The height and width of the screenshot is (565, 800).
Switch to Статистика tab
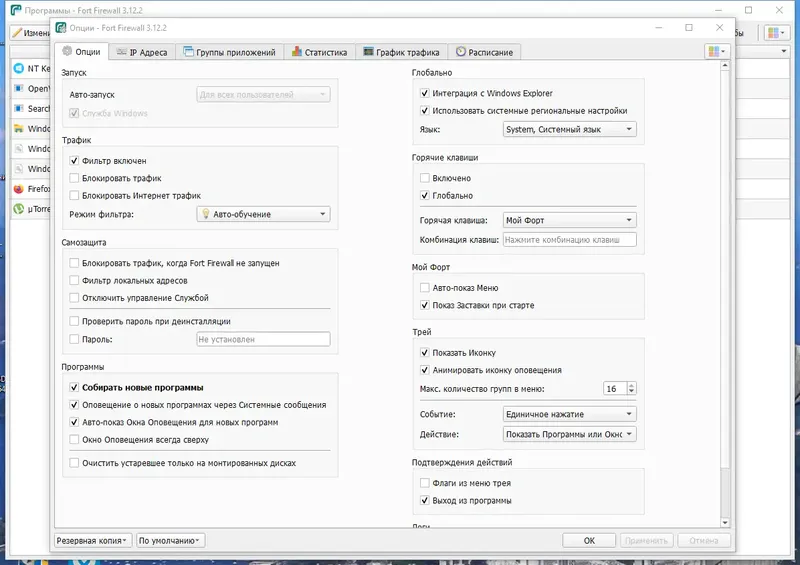pos(319,52)
